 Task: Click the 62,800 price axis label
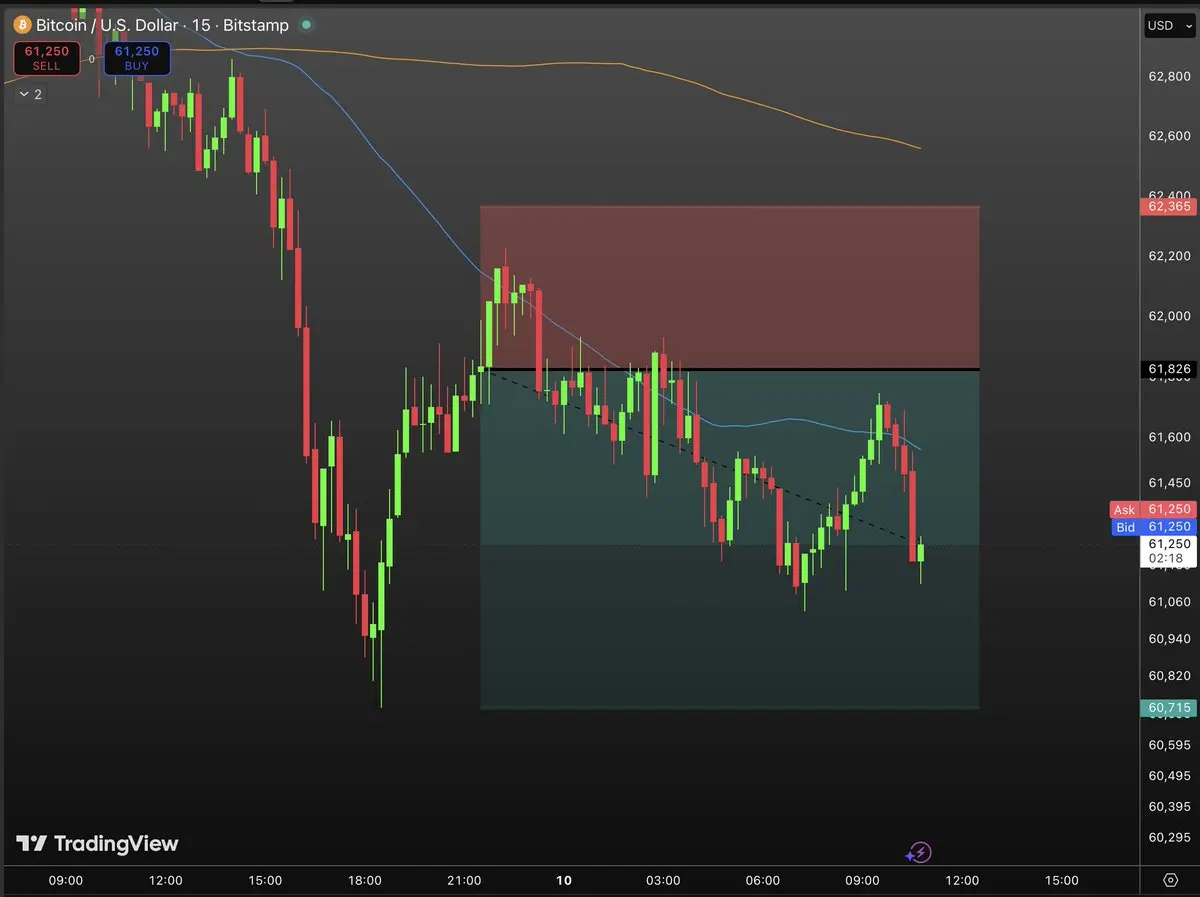pyautogui.click(x=1169, y=76)
